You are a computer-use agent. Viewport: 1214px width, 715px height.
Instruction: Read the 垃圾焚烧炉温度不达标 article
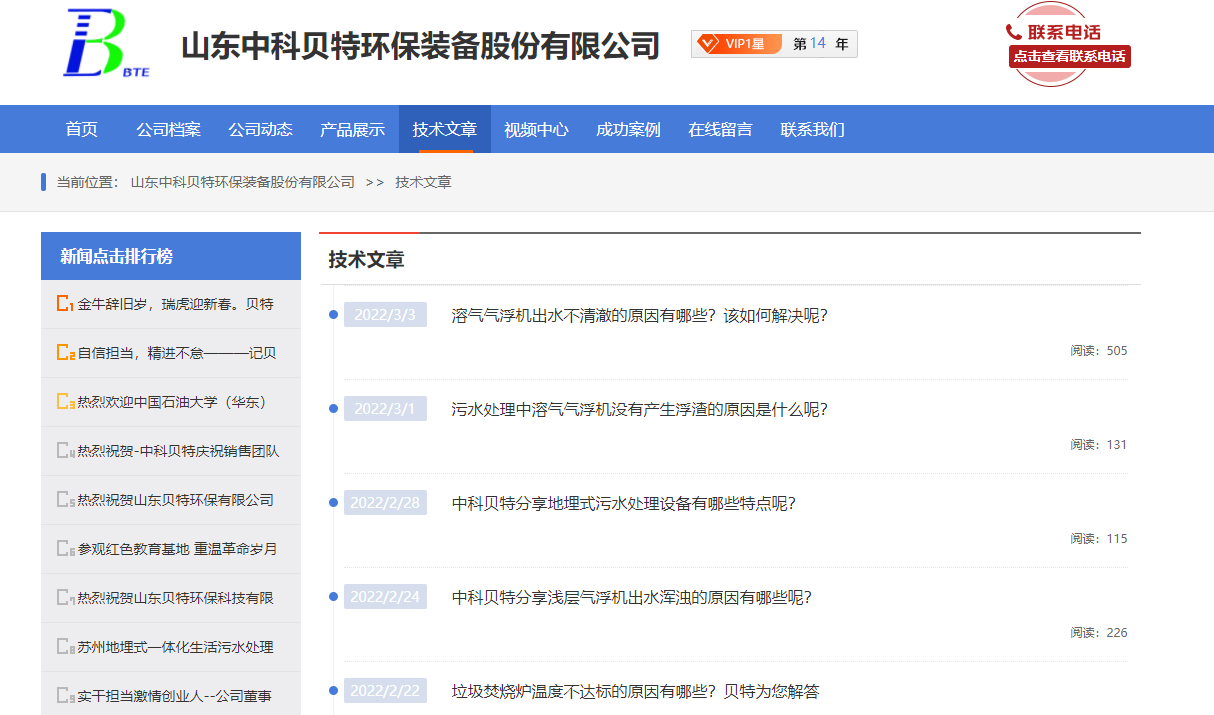[635, 691]
